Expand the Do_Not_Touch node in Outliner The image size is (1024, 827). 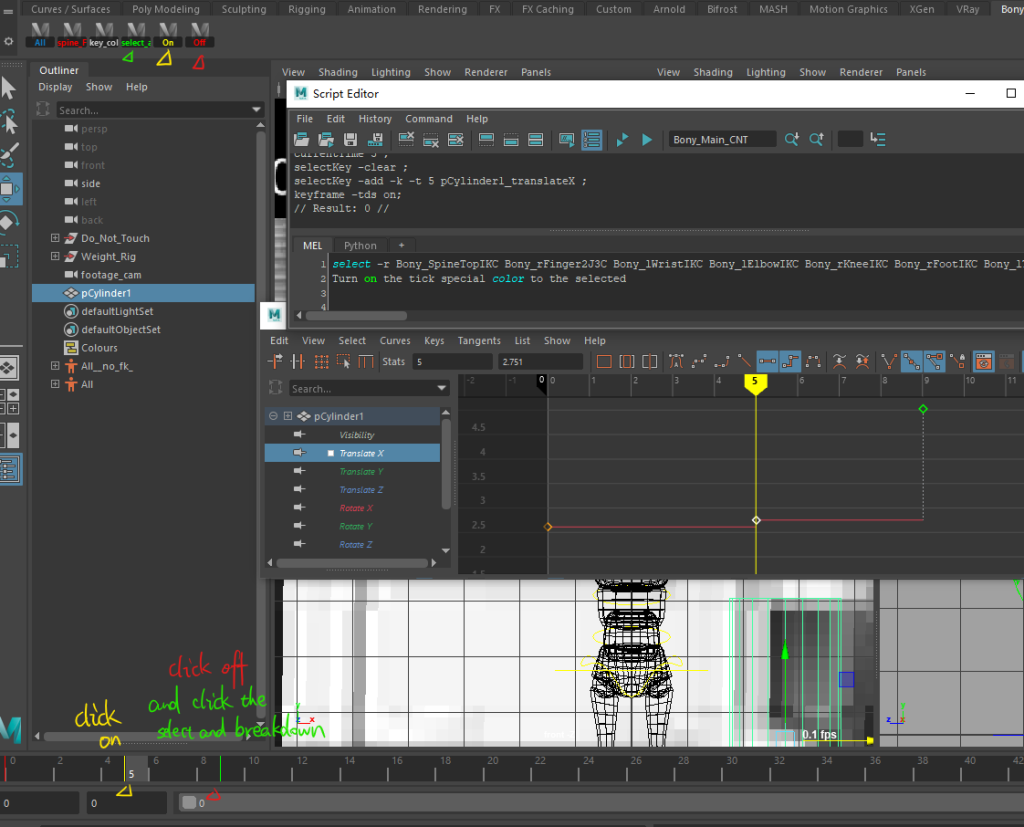pyautogui.click(x=55, y=238)
